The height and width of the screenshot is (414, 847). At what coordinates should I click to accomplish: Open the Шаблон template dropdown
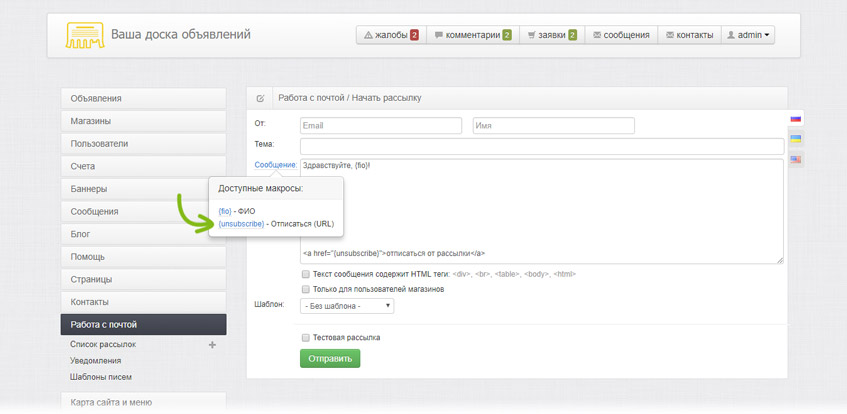[x=347, y=306]
